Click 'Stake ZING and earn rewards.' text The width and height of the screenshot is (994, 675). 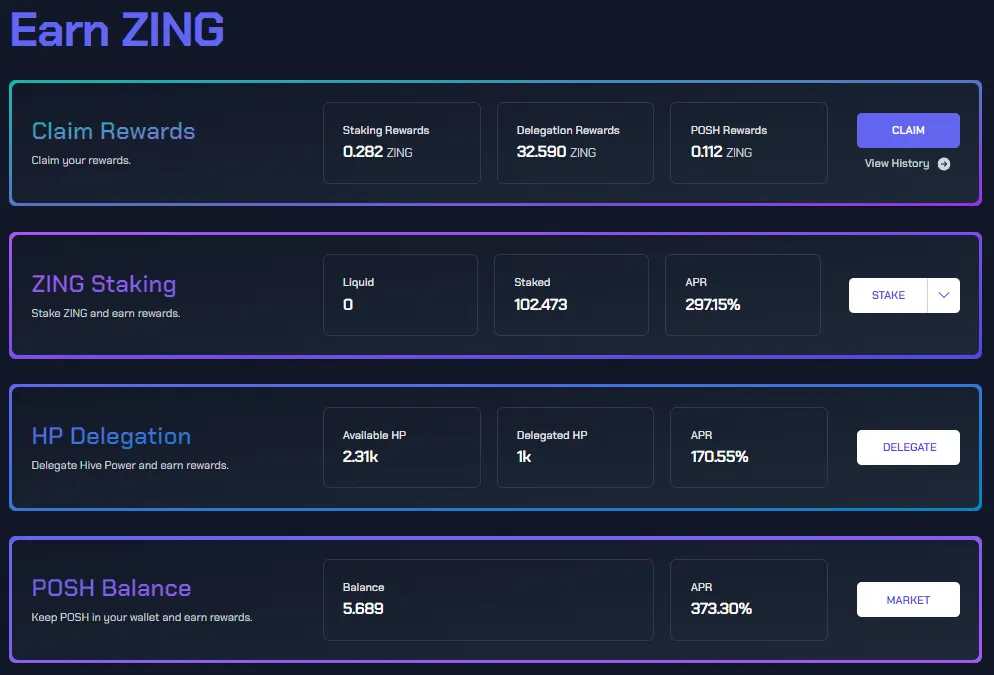[106, 313]
